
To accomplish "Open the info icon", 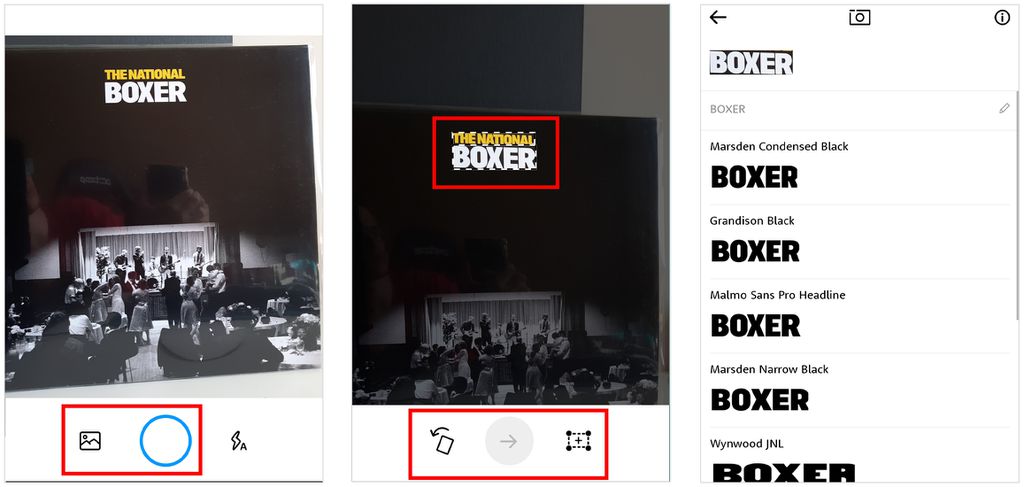I will click(x=1002, y=18).
